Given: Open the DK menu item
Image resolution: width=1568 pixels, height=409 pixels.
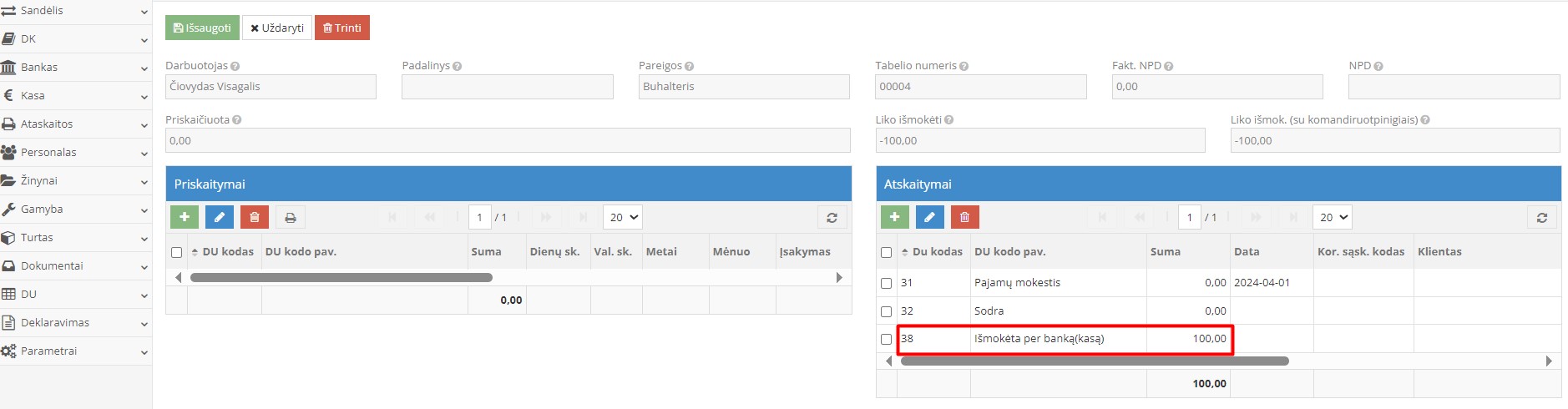Looking at the screenshot, I should (x=76, y=38).
